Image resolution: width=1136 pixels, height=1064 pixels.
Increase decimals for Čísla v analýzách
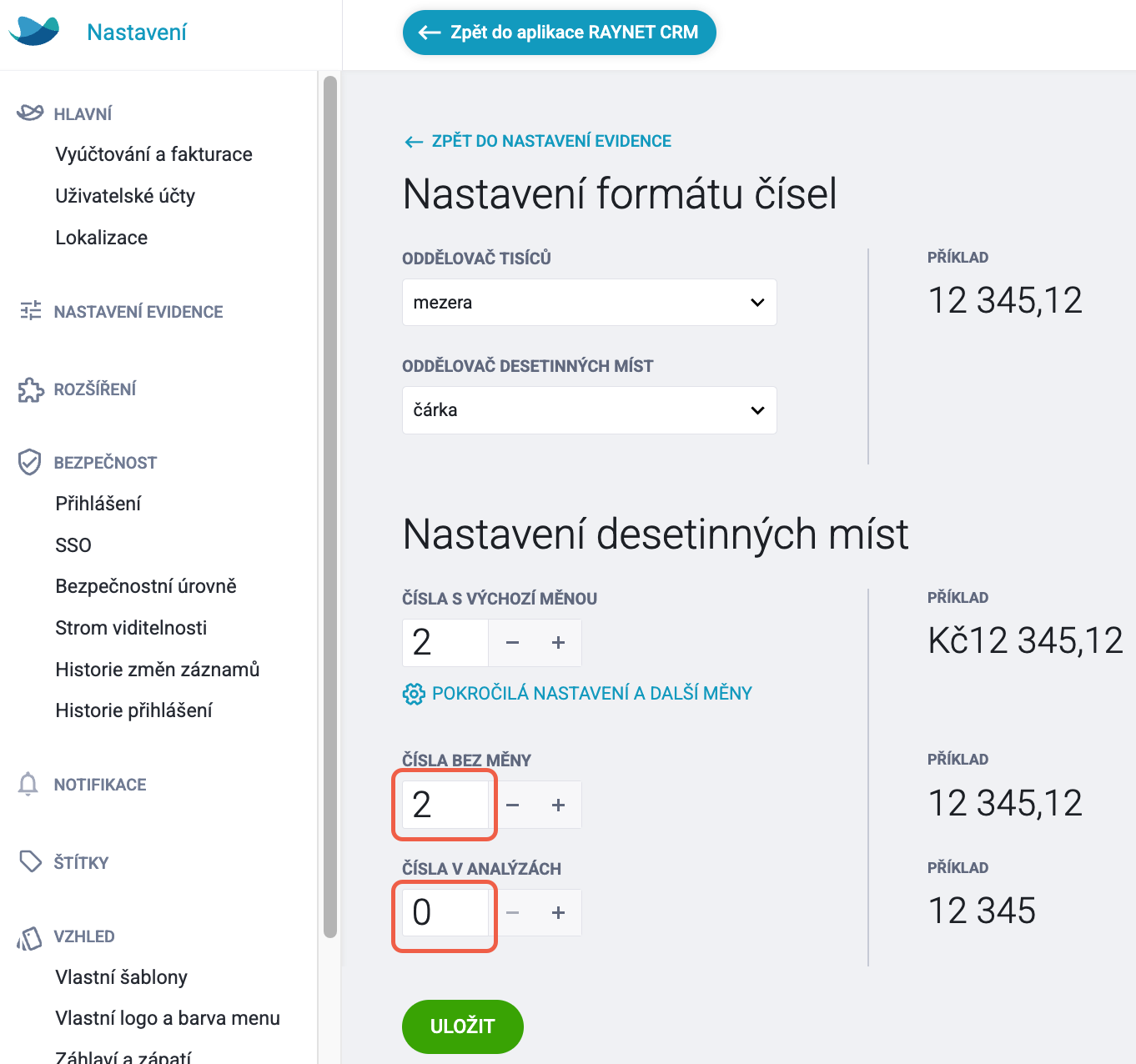coord(559,913)
